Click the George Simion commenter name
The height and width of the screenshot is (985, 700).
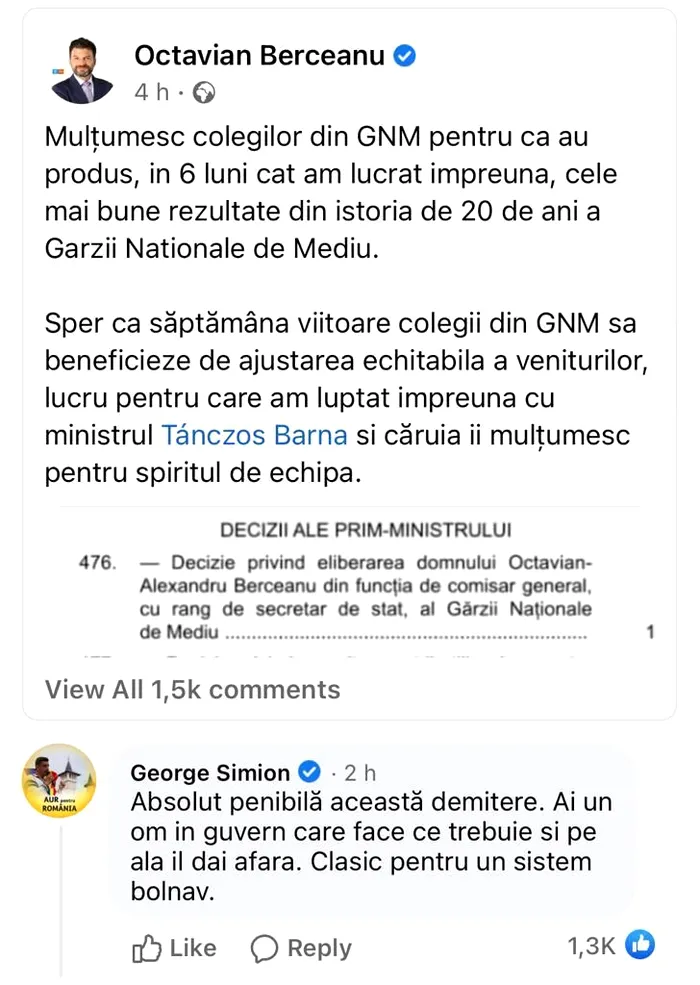(x=210, y=773)
